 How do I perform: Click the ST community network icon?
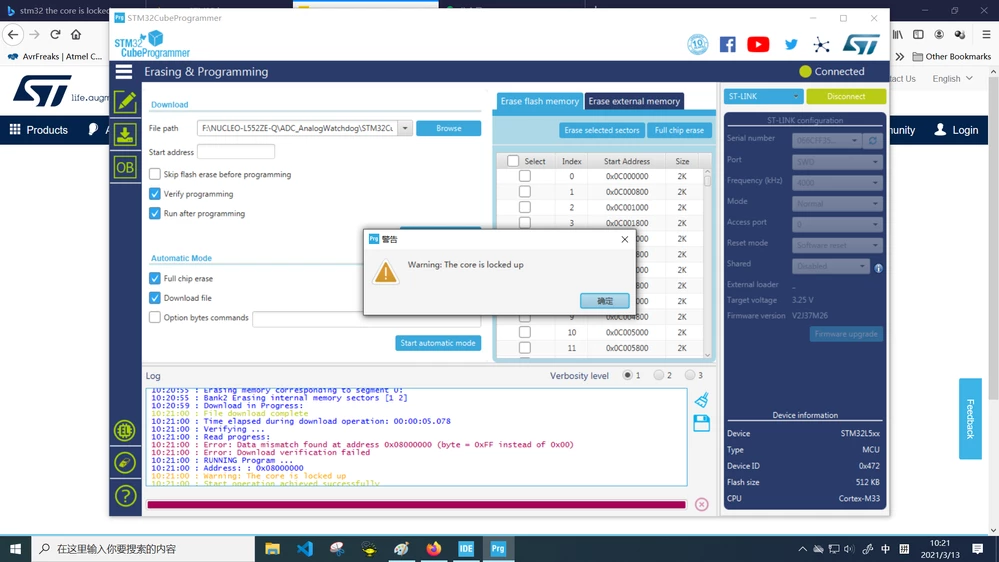821,44
